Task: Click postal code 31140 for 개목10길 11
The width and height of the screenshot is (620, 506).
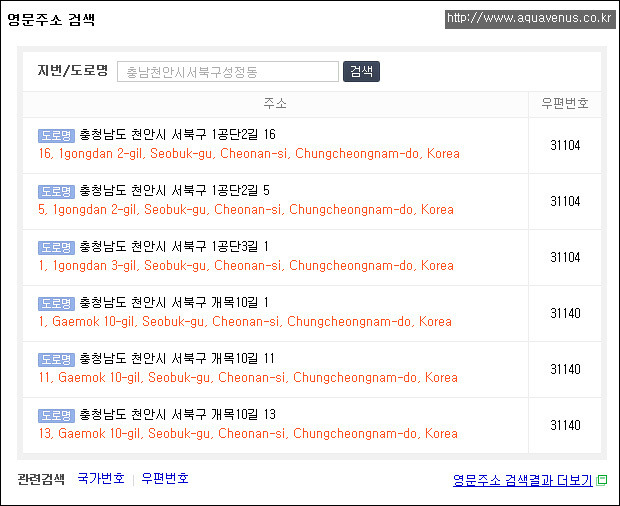Action: [x=565, y=370]
